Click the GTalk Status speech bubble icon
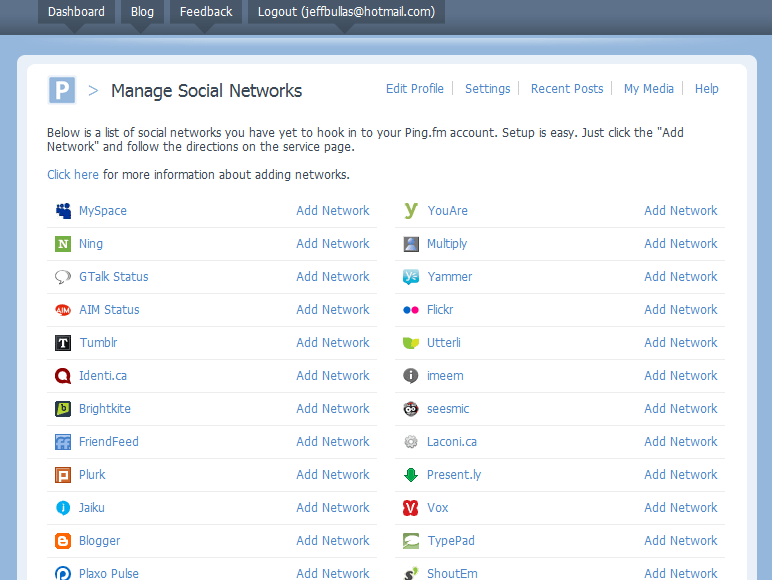 coord(63,277)
